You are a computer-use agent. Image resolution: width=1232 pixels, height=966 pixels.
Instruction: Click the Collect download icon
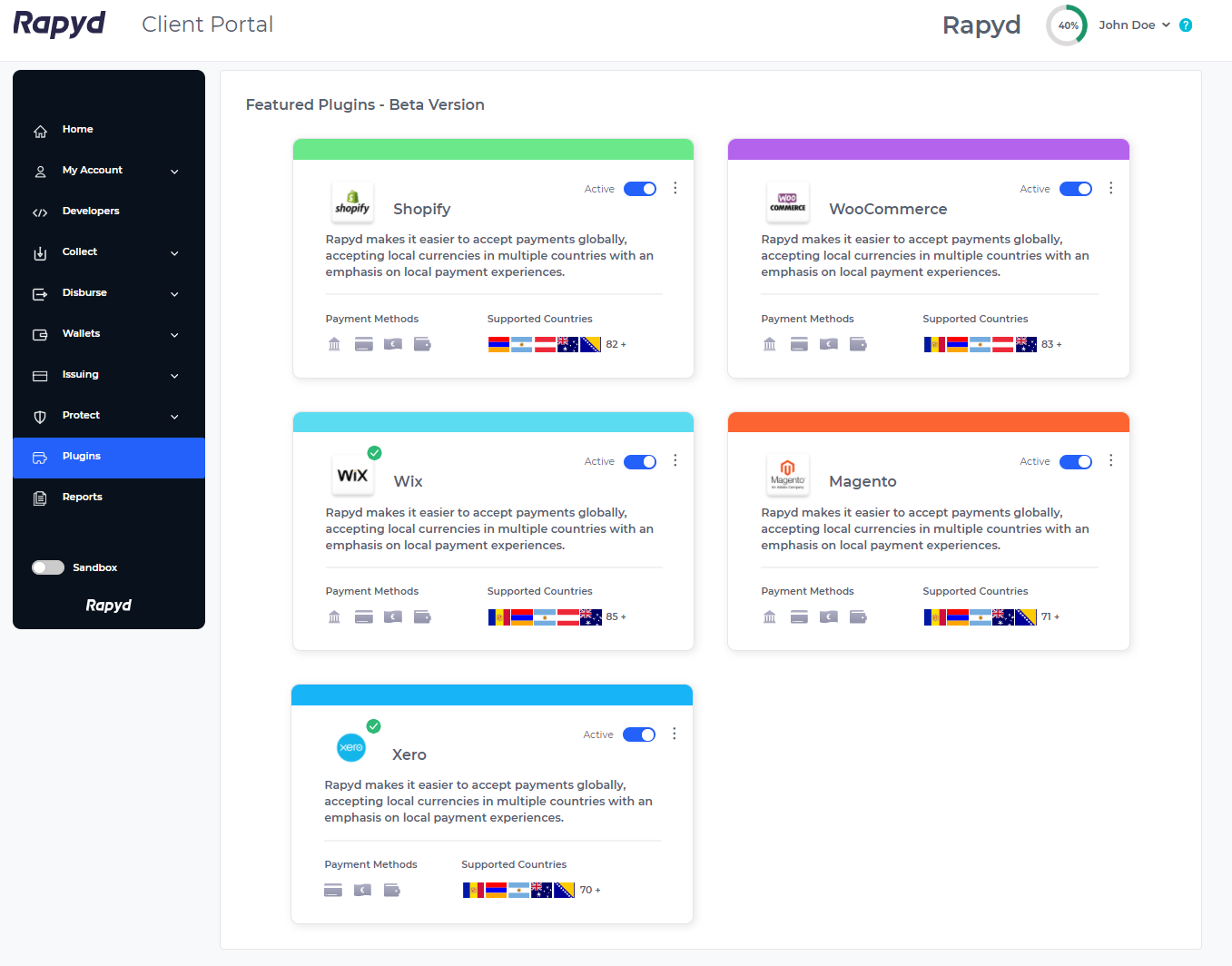[x=40, y=253]
